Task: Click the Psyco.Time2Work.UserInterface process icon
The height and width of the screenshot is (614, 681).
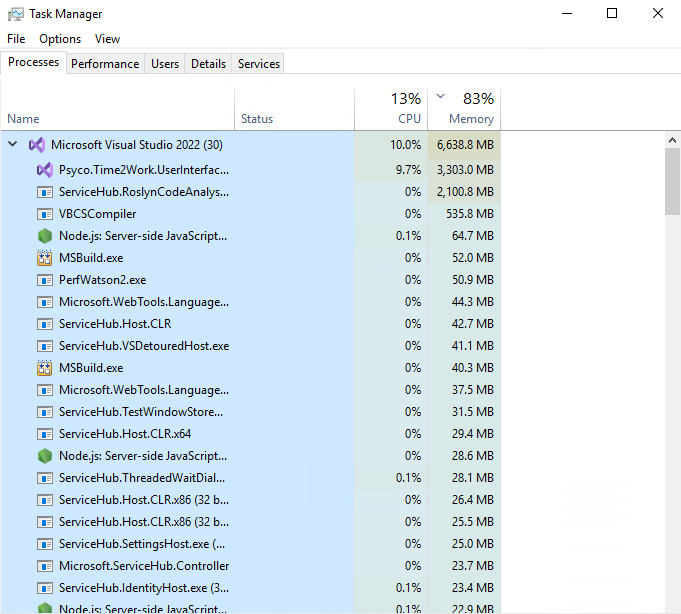Action: tap(45, 170)
